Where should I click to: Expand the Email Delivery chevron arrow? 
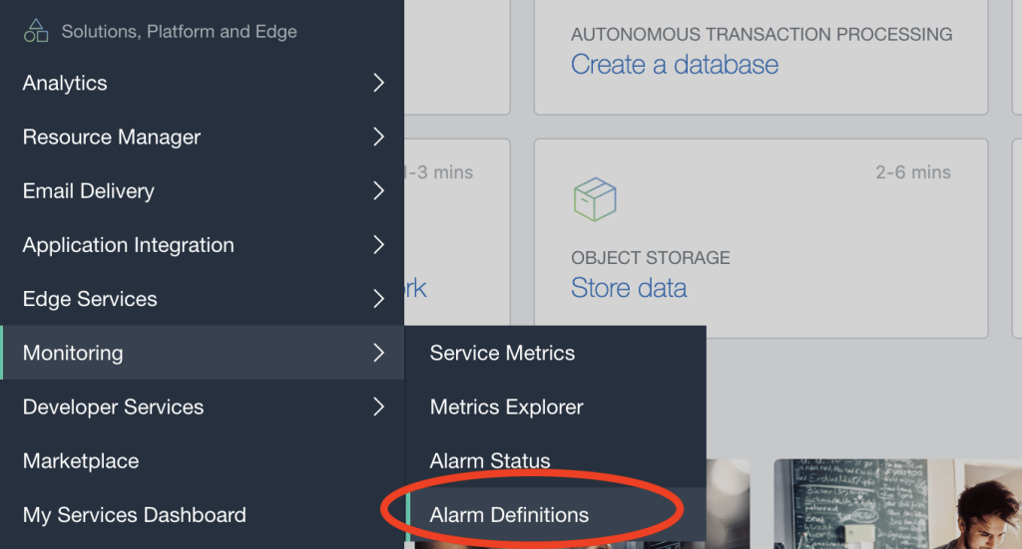pyautogui.click(x=378, y=191)
